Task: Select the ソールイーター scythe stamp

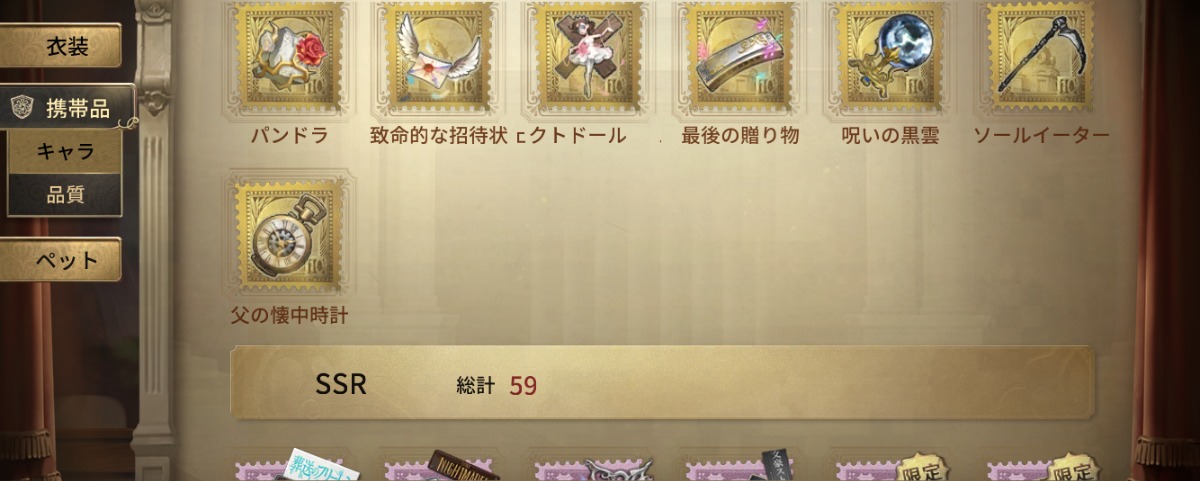Action: coord(1040,57)
